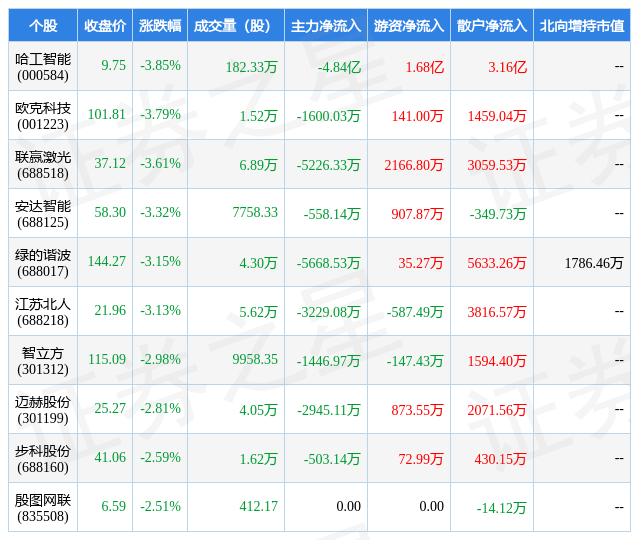Click retail inflow 430.15万

[x=500, y=459]
